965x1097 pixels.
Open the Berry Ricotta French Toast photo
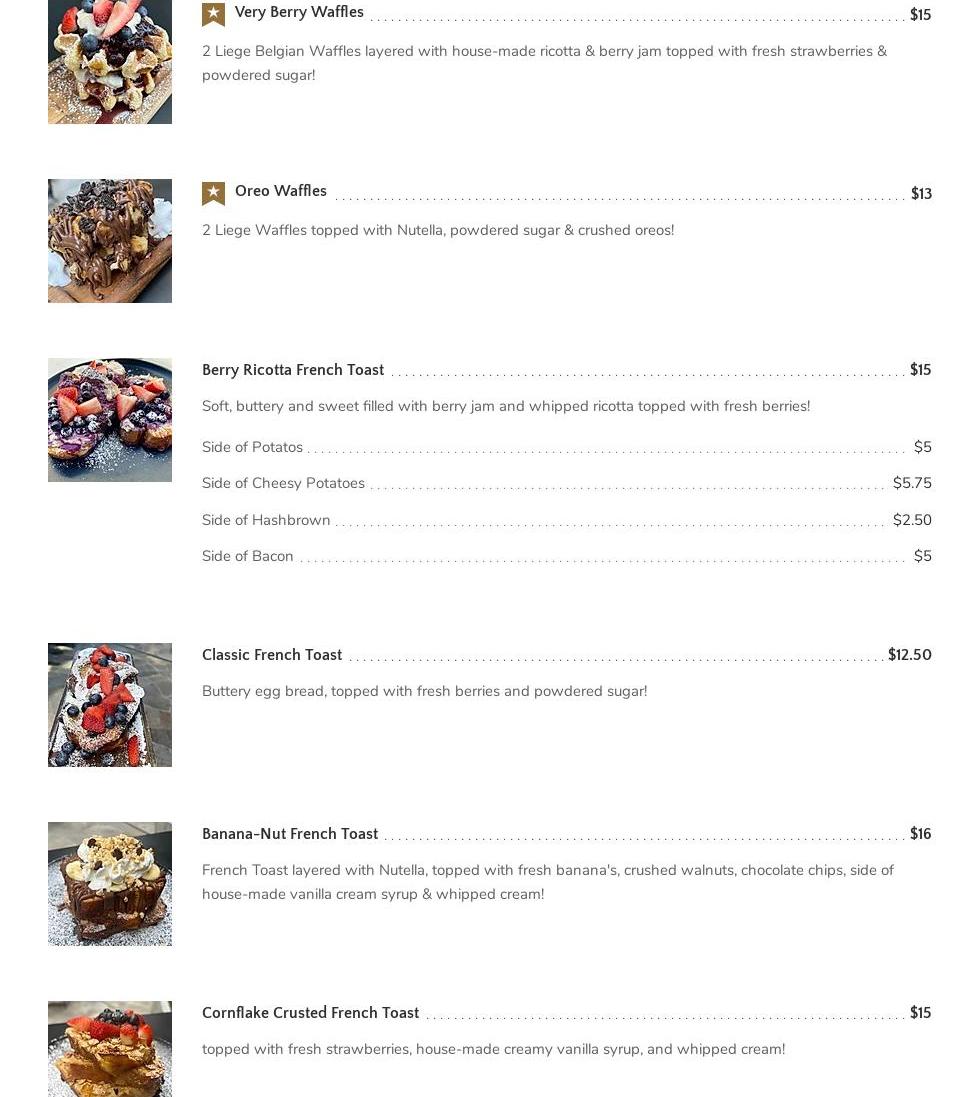point(110,420)
